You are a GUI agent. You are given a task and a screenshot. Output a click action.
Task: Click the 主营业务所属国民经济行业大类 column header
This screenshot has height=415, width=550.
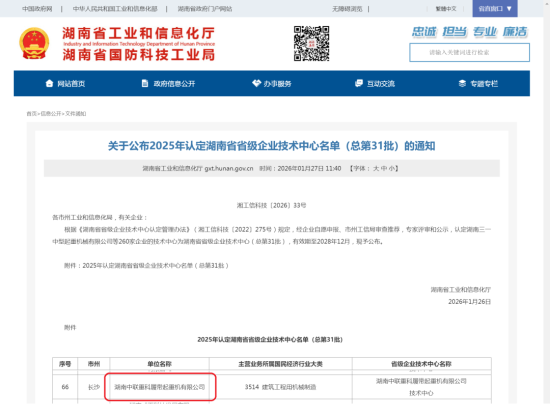[281, 364]
